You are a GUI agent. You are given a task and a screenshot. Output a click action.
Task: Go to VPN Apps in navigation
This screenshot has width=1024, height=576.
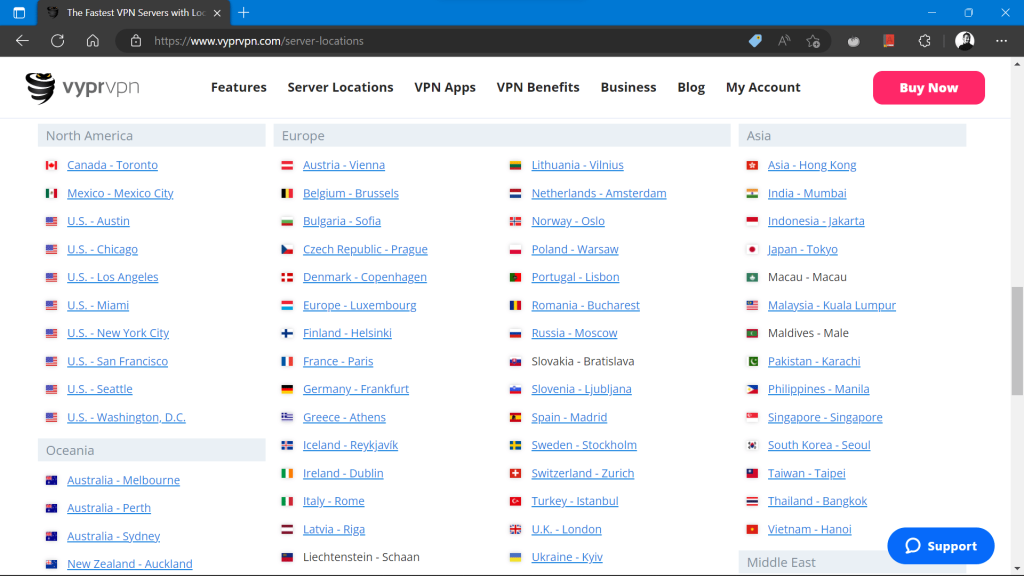point(445,88)
